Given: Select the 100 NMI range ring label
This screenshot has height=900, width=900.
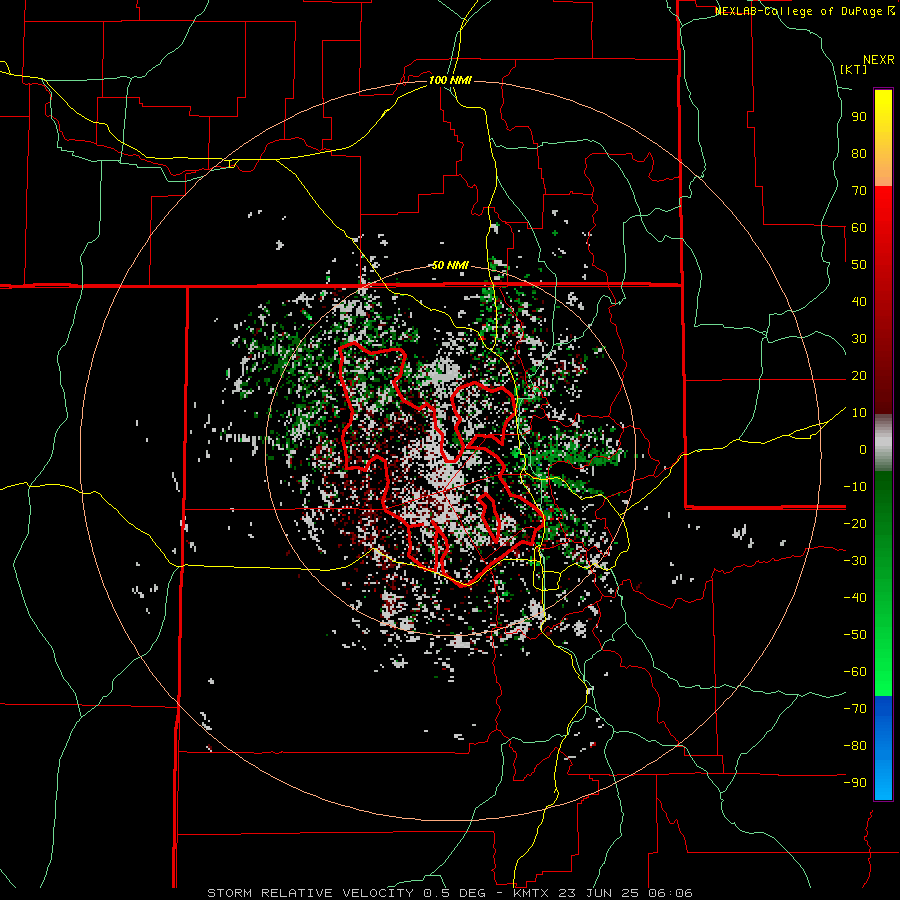Looking at the screenshot, I should pyautogui.click(x=450, y=80).
